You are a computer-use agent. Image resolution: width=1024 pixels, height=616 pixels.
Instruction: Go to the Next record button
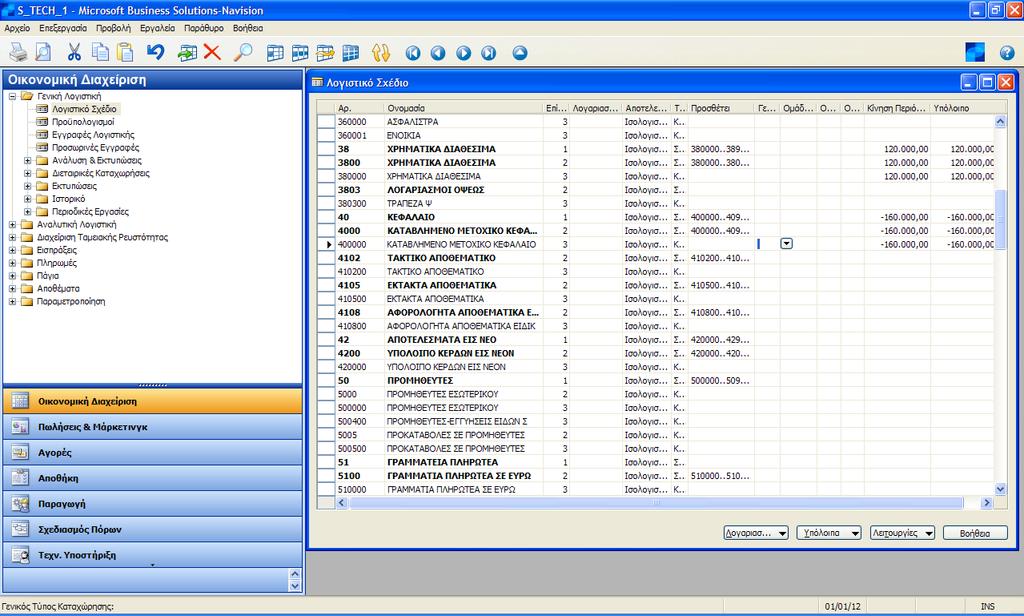[x=463, y=54]
